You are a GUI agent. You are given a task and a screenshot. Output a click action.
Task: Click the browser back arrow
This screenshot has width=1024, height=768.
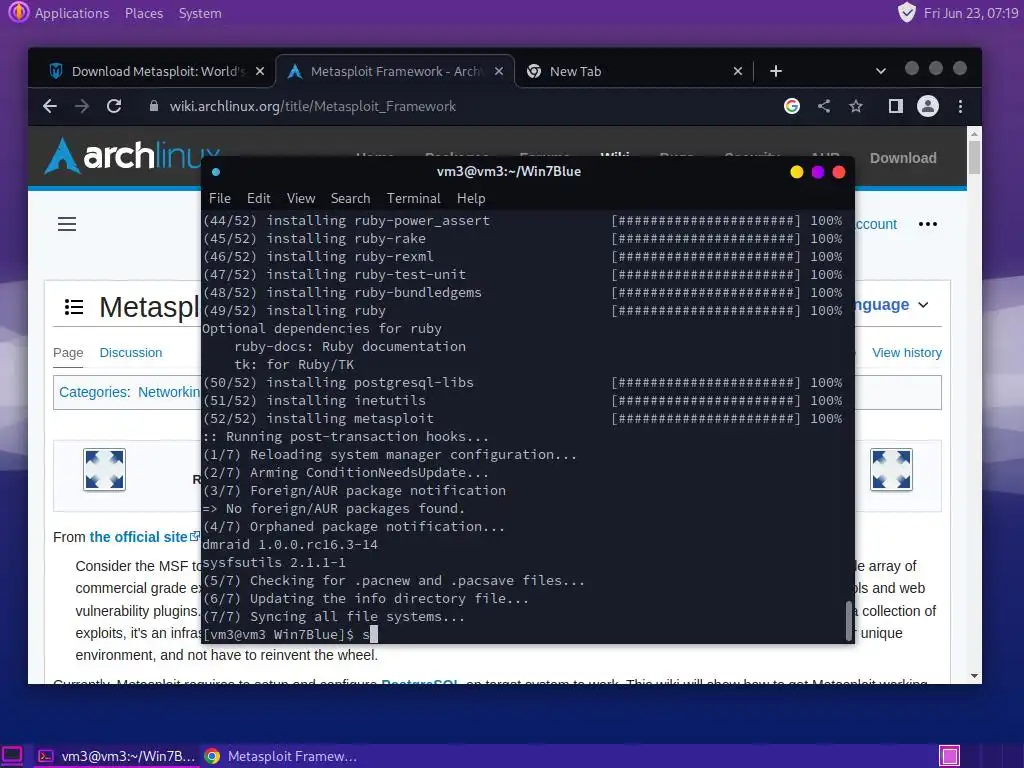click(50, 106)
